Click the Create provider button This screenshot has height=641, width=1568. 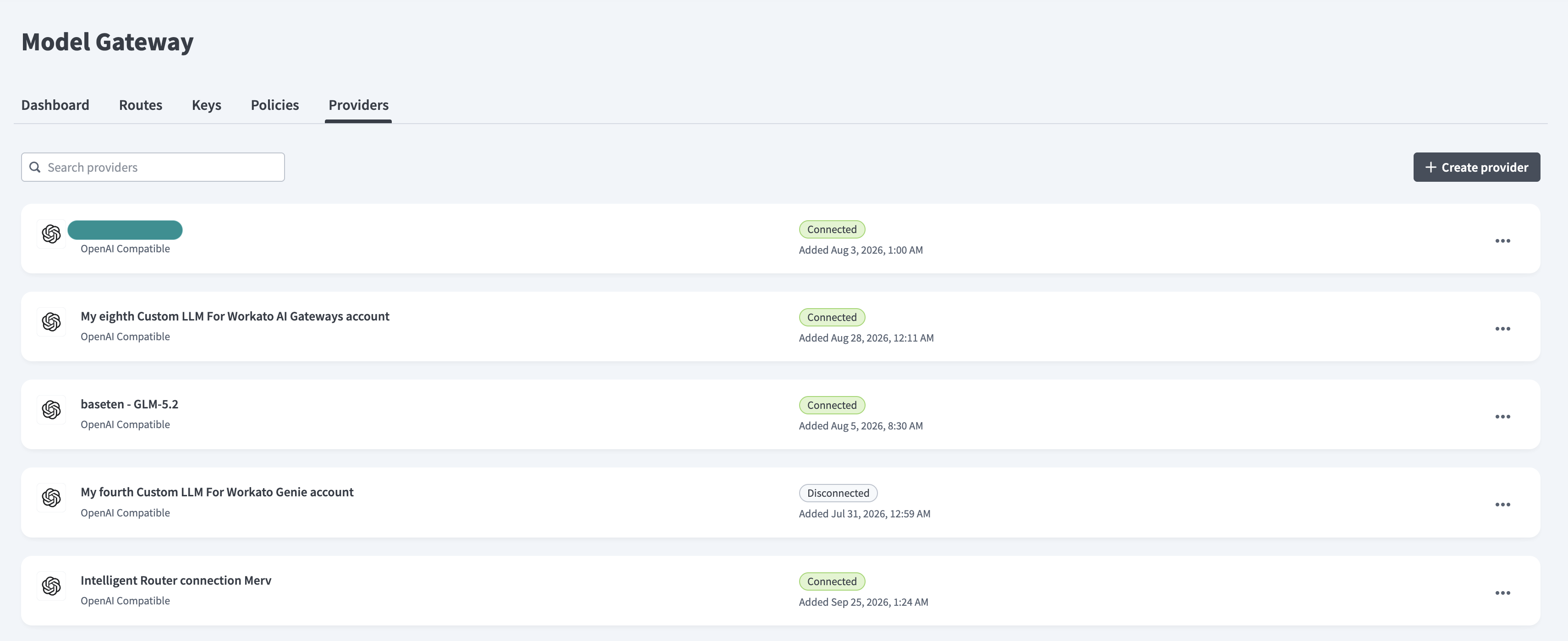tap(1477, 167)
